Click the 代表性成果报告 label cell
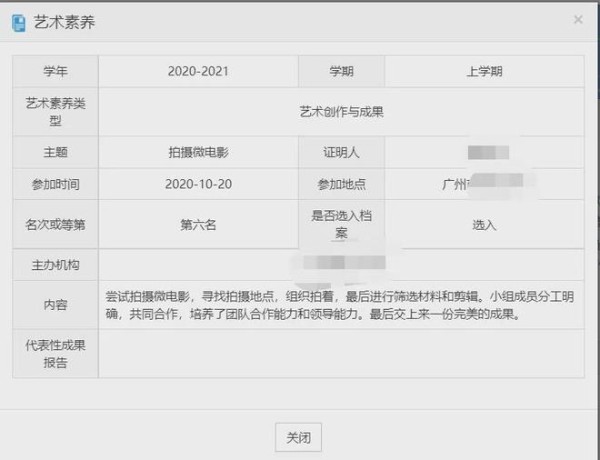The image size is (600, 460). tap(56, 354)
